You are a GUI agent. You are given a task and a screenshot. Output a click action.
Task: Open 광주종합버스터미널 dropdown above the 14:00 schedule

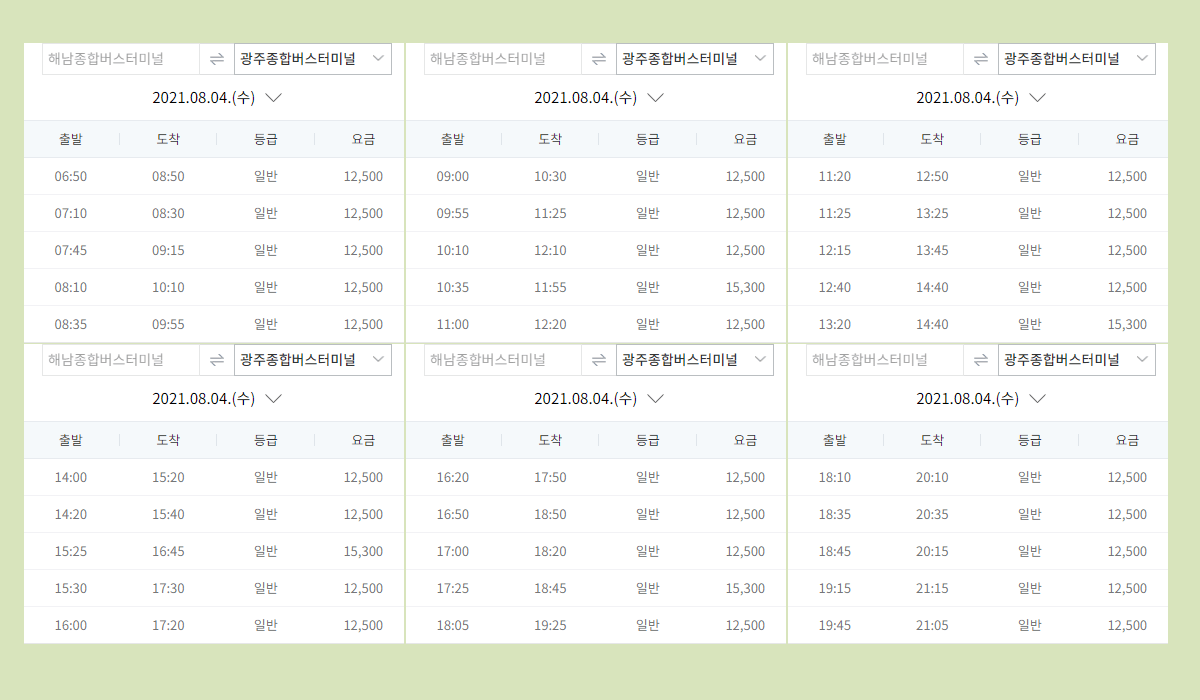tap(313, 359)
